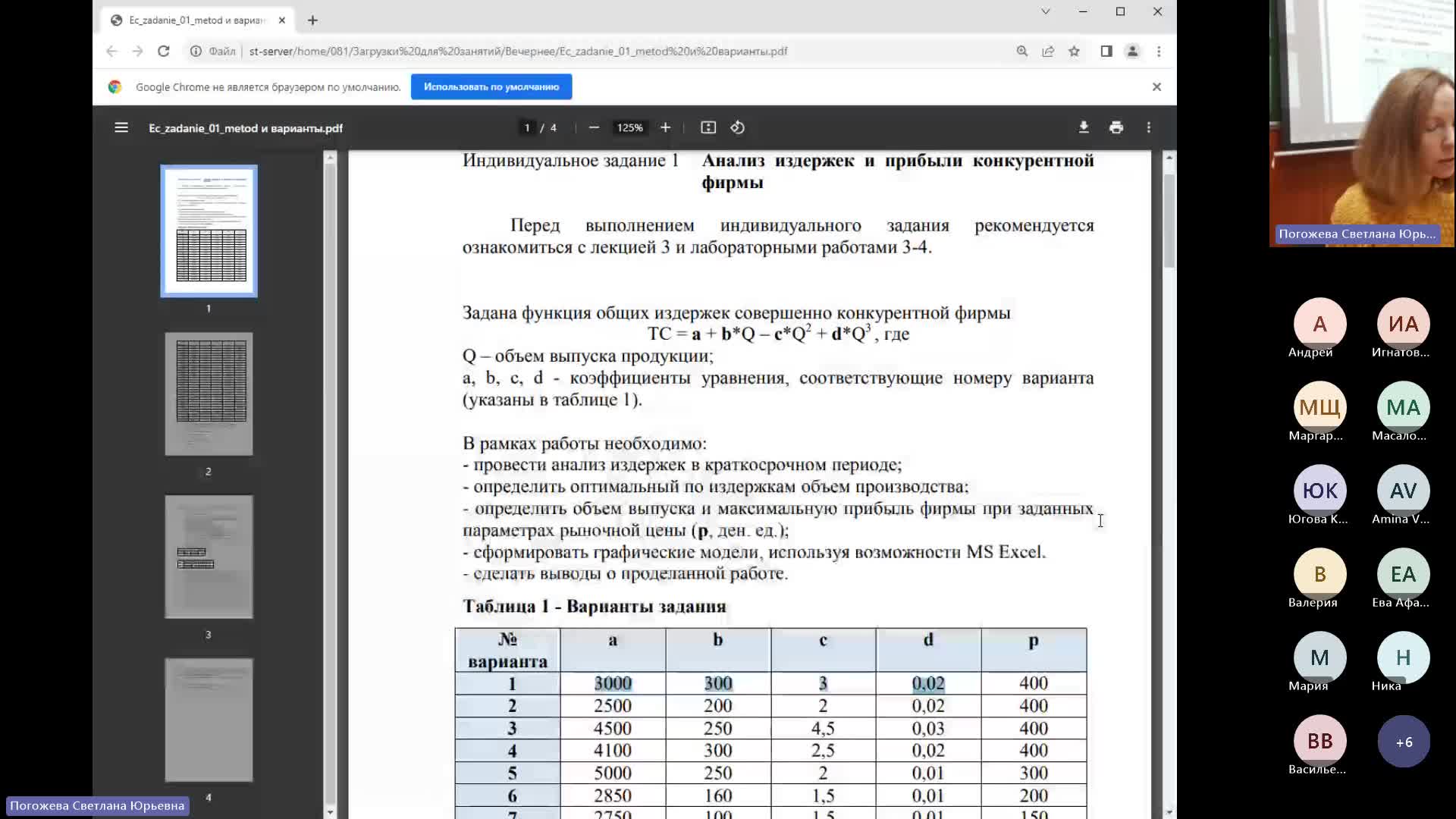This screenshot has width=1456, height=819.
Task: Click the browser zoom magnifier icon
Action: [x=1022, y=51]
